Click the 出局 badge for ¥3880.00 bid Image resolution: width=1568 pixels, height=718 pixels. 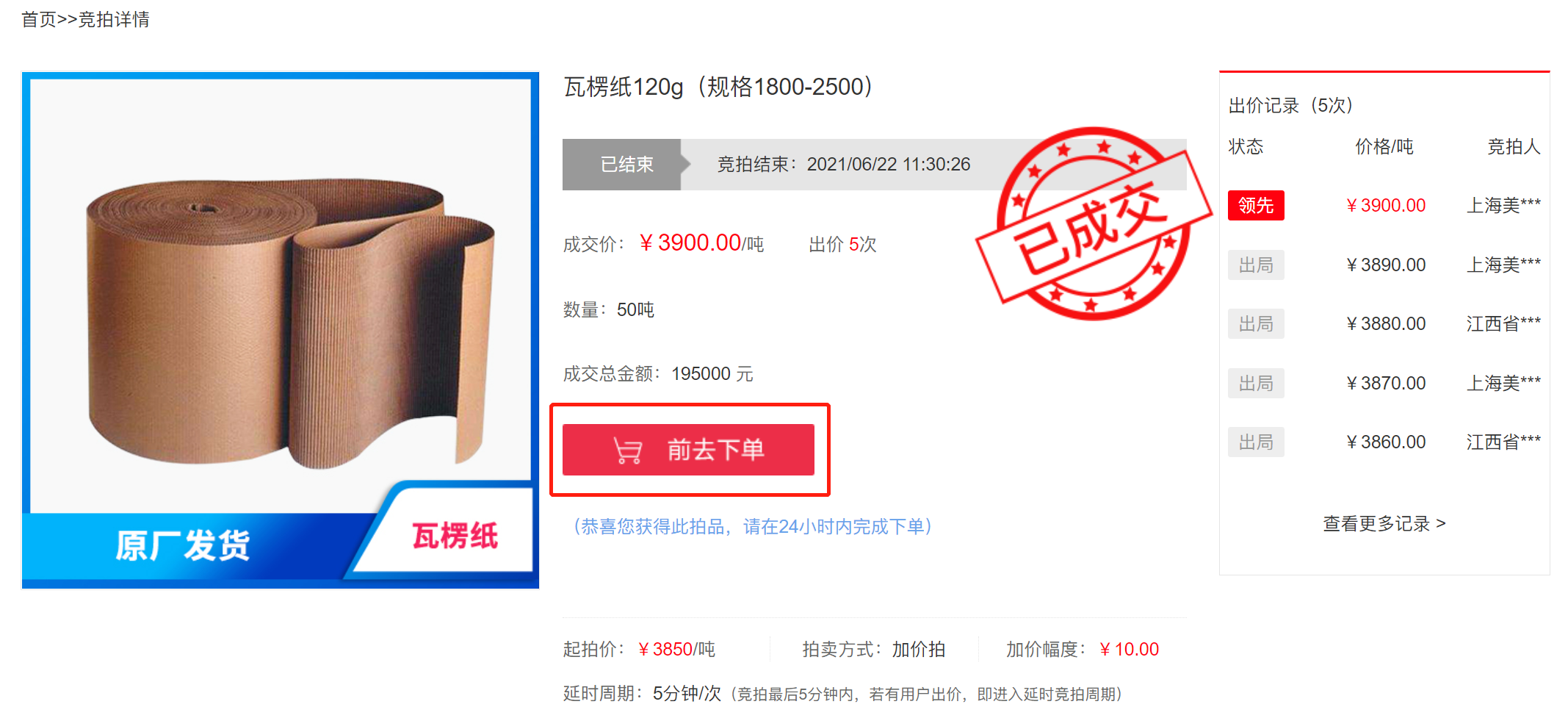pyautogui.click(x=1256, y=323)
